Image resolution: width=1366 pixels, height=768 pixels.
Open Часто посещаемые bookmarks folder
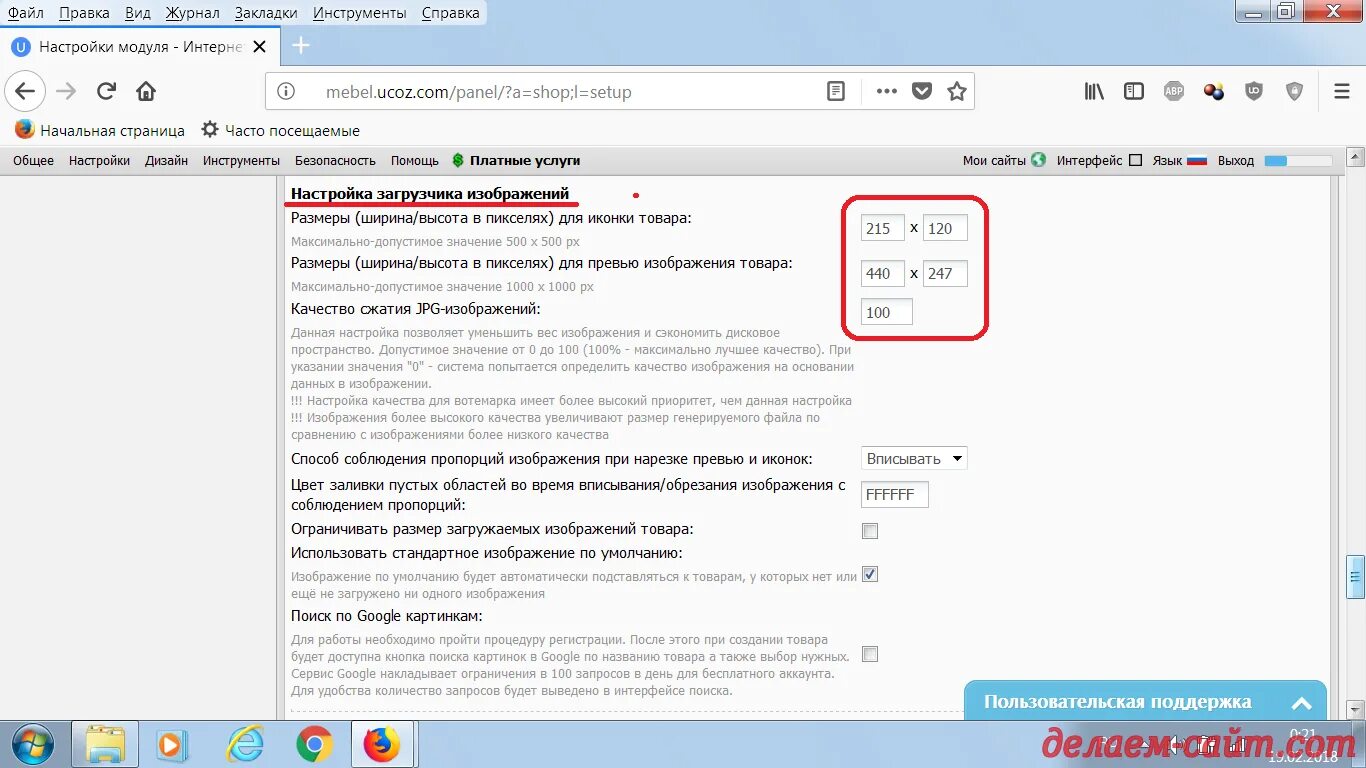(x=280, y=130)
